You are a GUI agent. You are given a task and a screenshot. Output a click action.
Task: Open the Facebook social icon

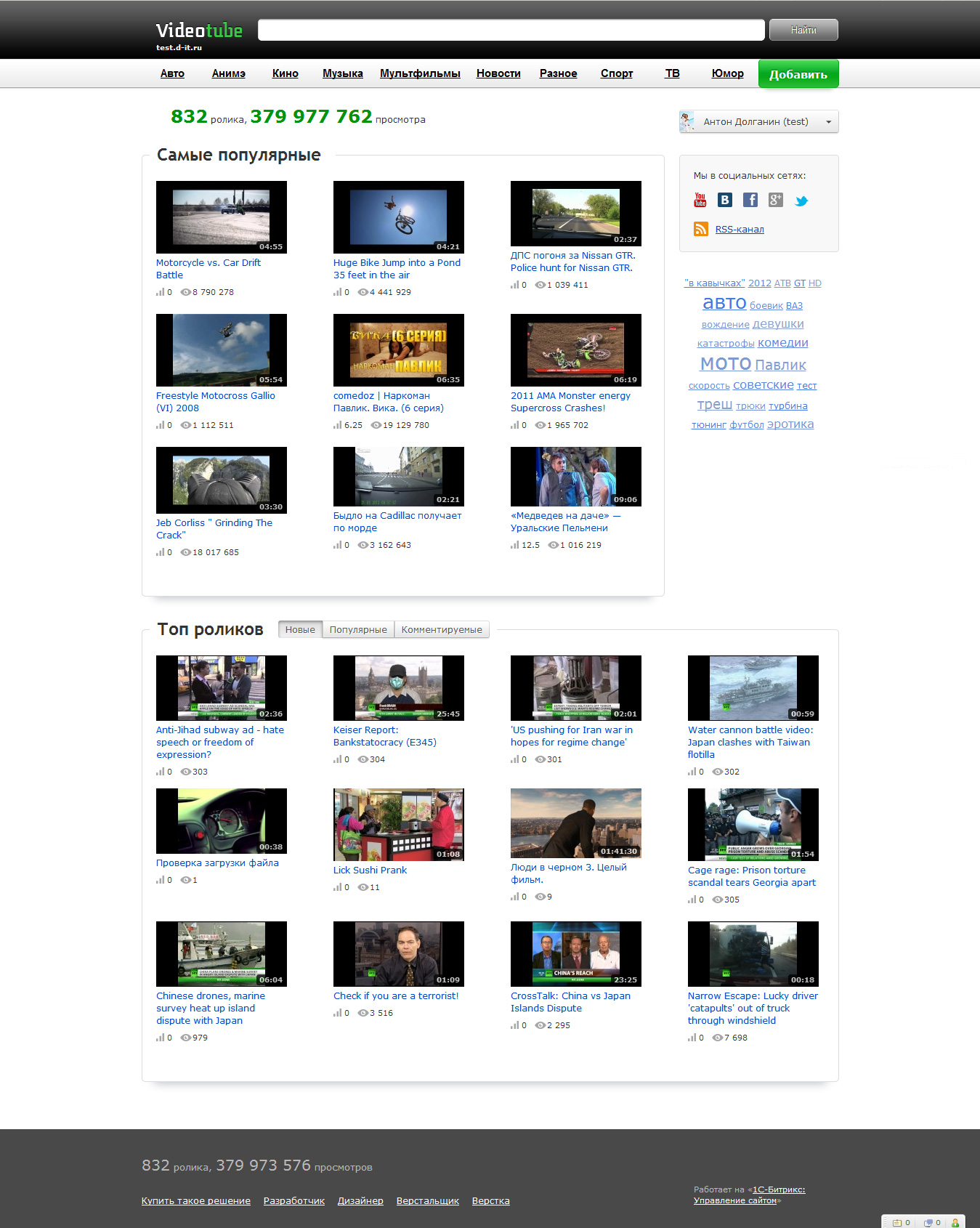[x=750, y=200]
